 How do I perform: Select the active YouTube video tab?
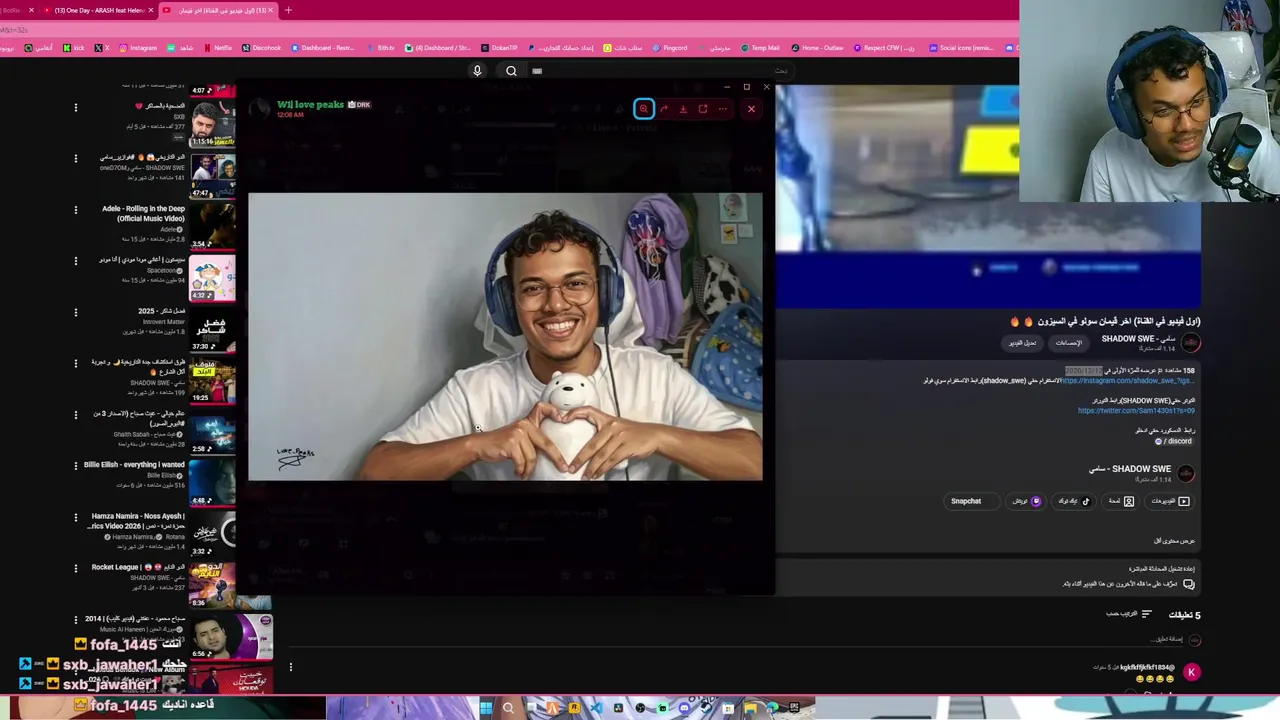tap(219, 10)
